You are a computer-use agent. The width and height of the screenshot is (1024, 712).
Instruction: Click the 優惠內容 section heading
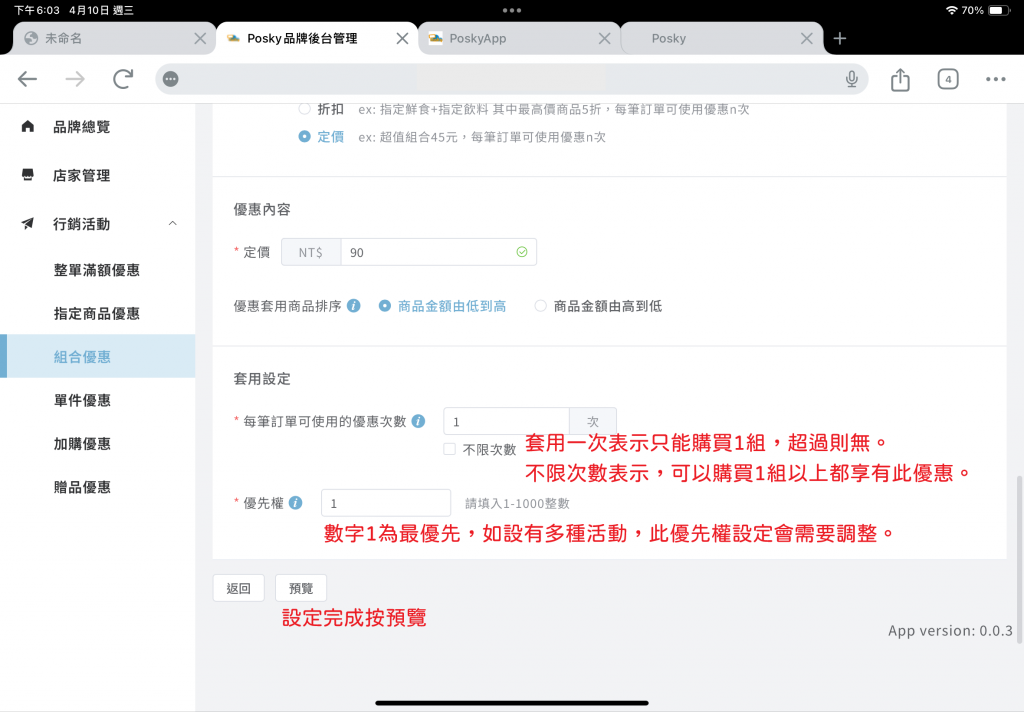pyautogui.click(x=262, y=209)
